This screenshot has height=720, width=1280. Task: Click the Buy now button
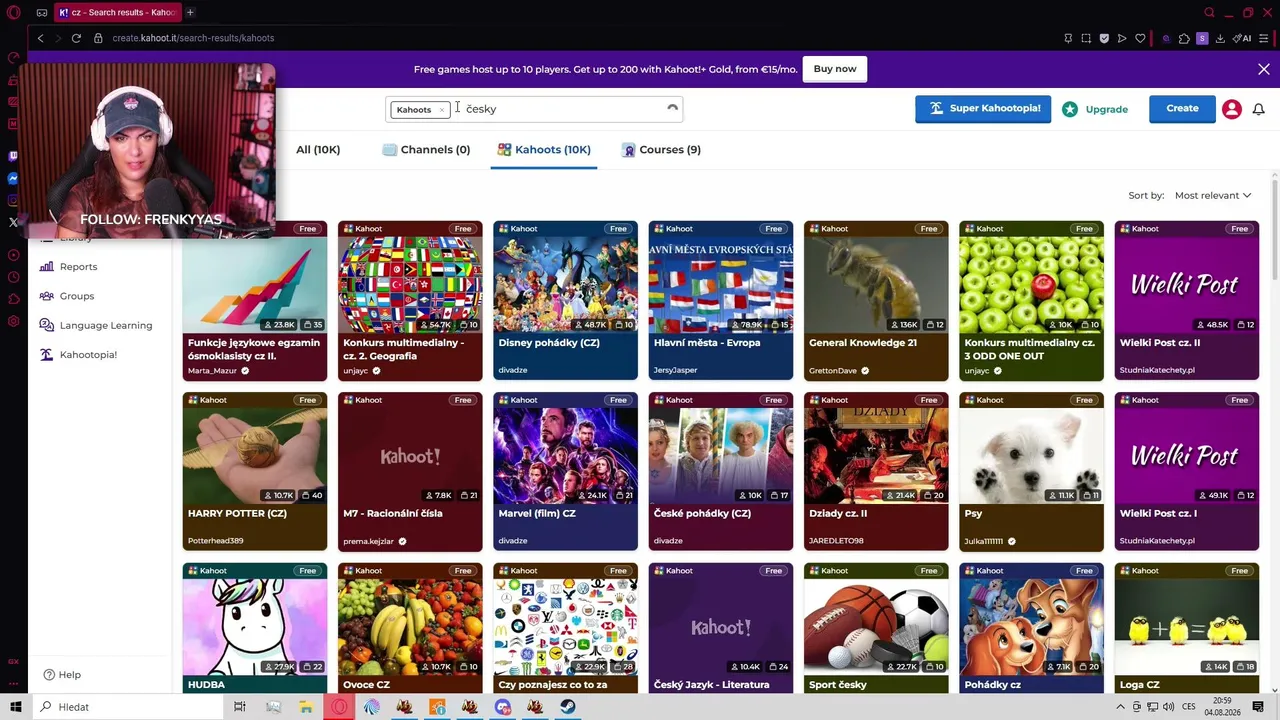coord(835,69)
